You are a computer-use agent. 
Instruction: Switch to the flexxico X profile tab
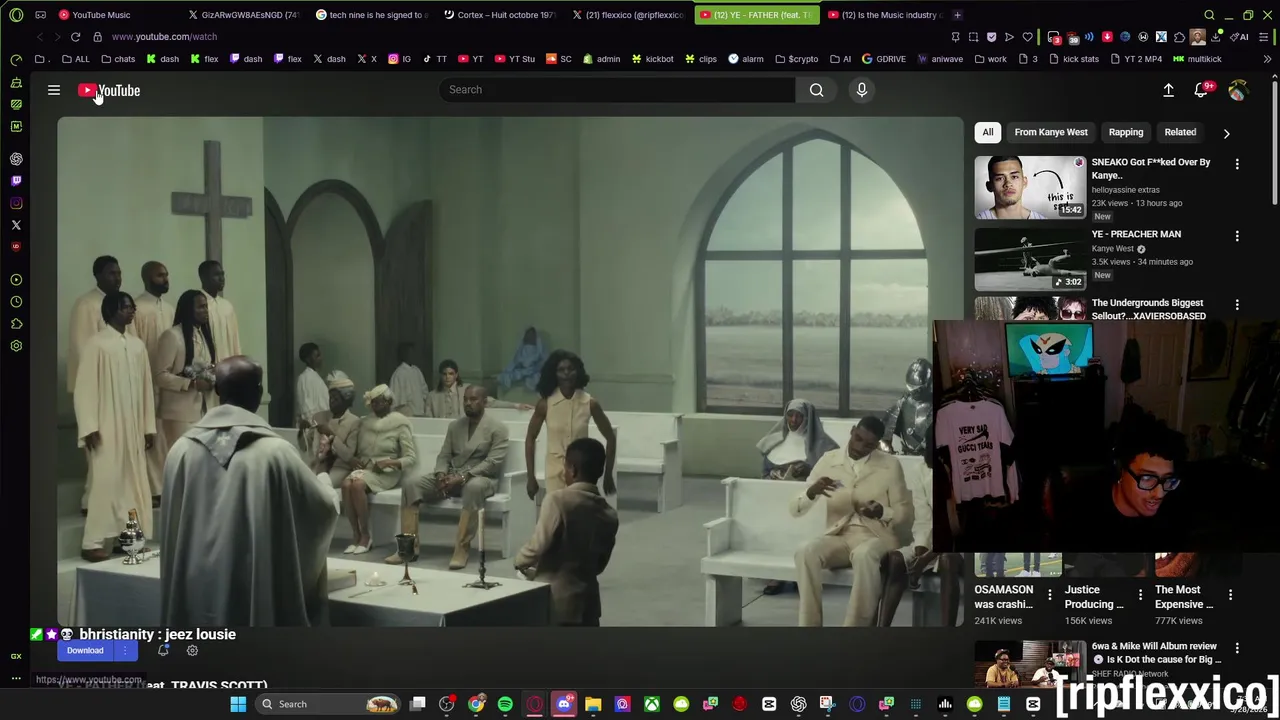tap(628, 15)
